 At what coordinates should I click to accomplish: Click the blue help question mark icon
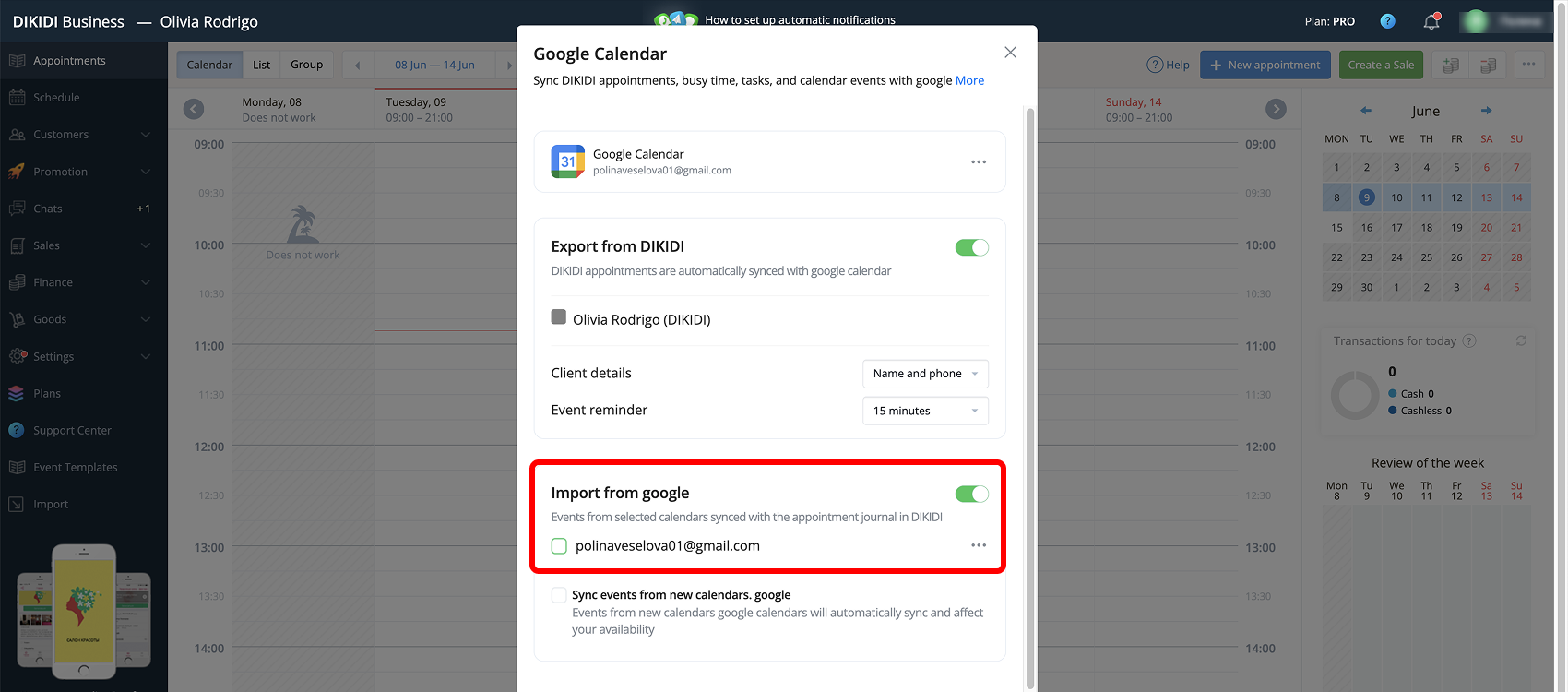[x=1387, y=21]
